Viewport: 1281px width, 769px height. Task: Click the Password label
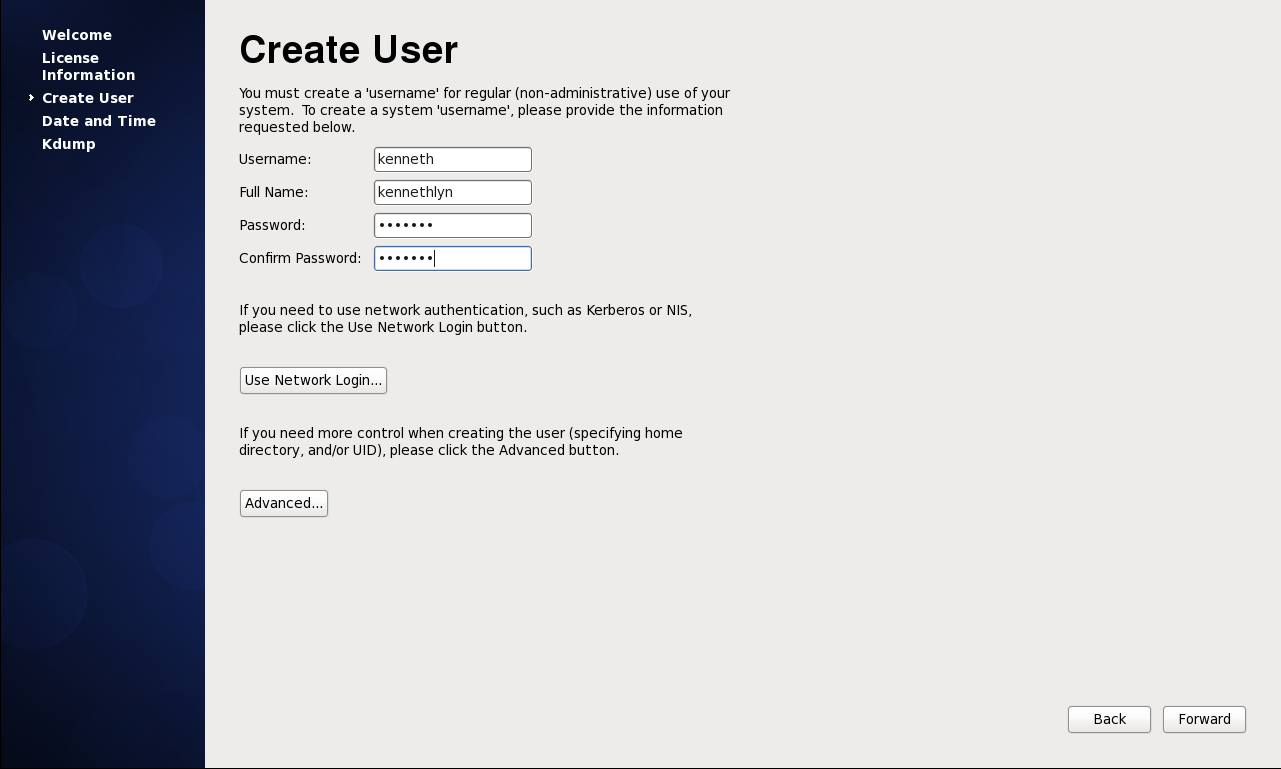[x=272, y=225]
